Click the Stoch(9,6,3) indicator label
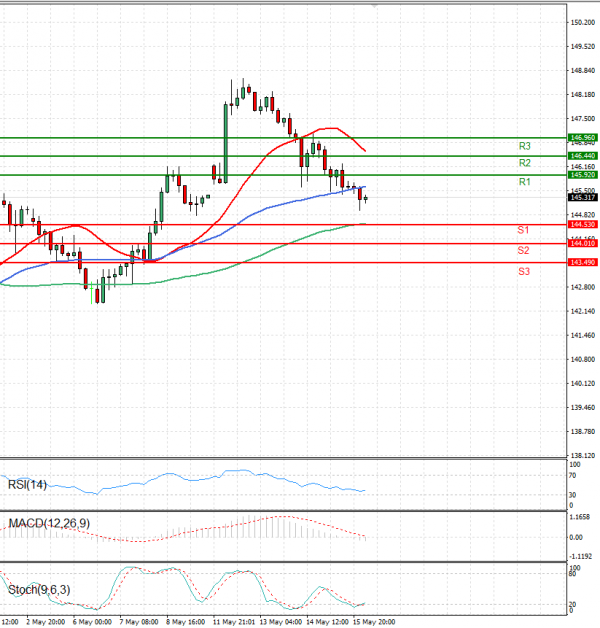Viewport: 600px width, 628px height. (39, 590)
